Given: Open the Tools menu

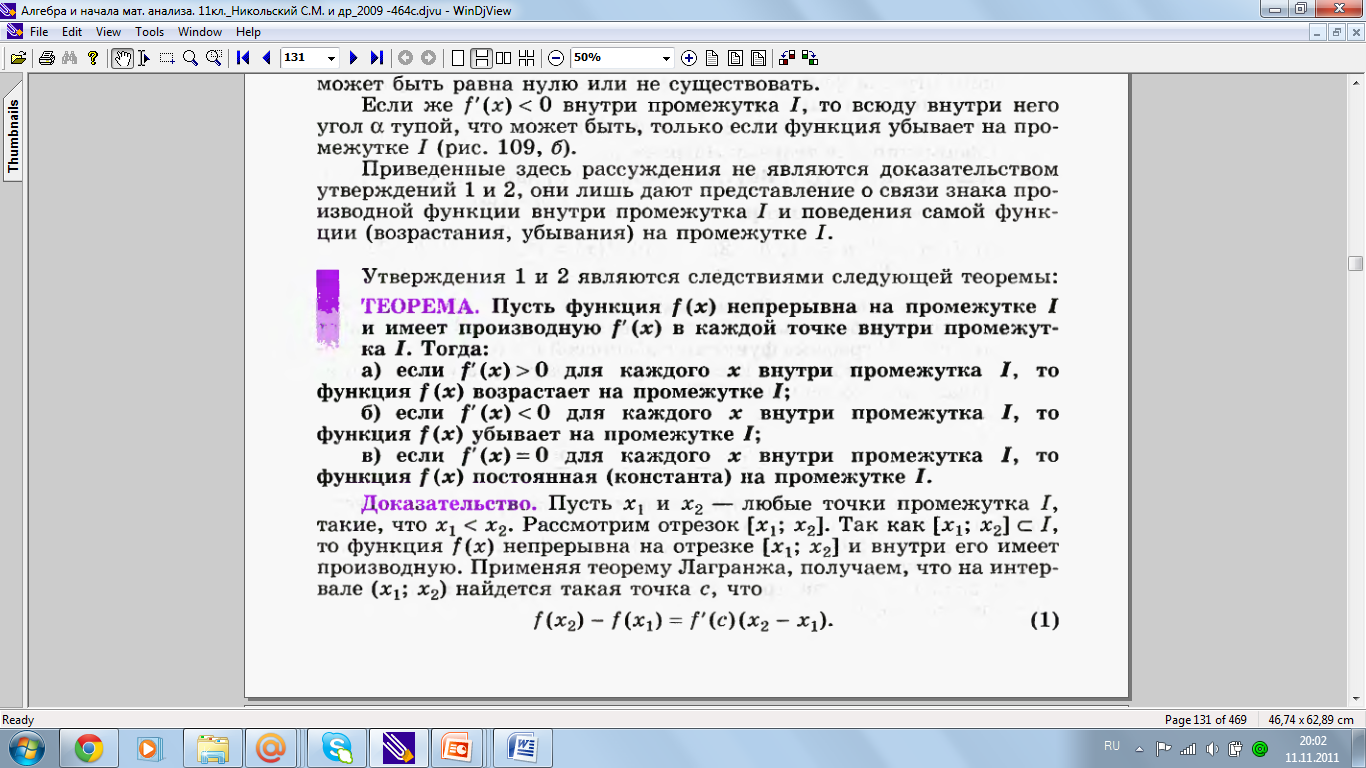Looking at the screenshot, I should [149, 32].
